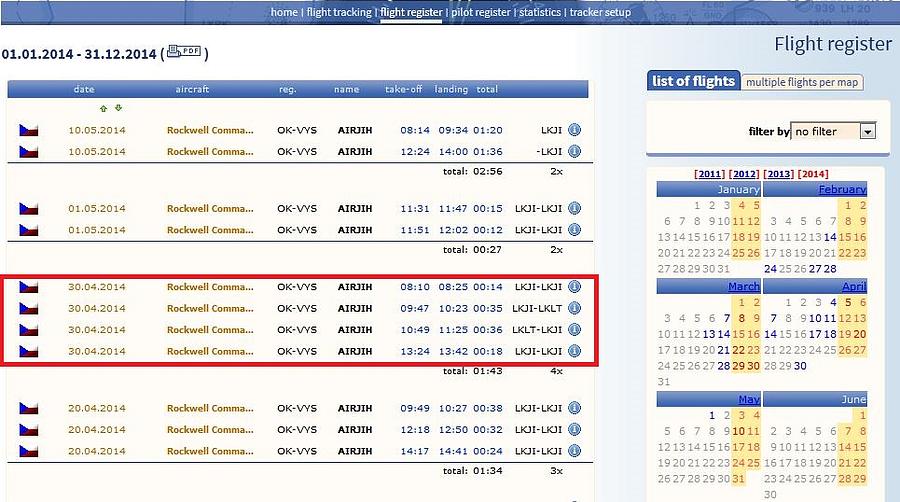Click Rockwell Comma... aircraft on 12:24 flight
900x502 pixels.
click(x=210, y=152)
